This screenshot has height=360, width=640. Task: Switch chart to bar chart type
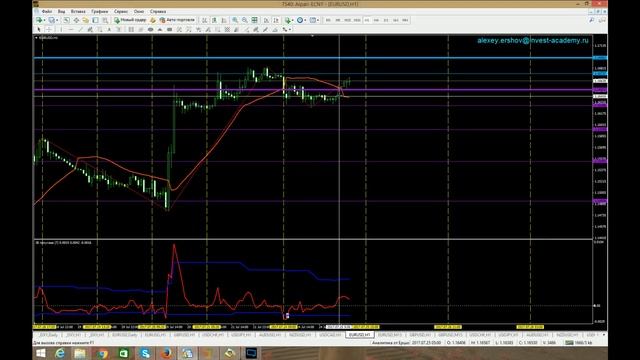(205, 20)
